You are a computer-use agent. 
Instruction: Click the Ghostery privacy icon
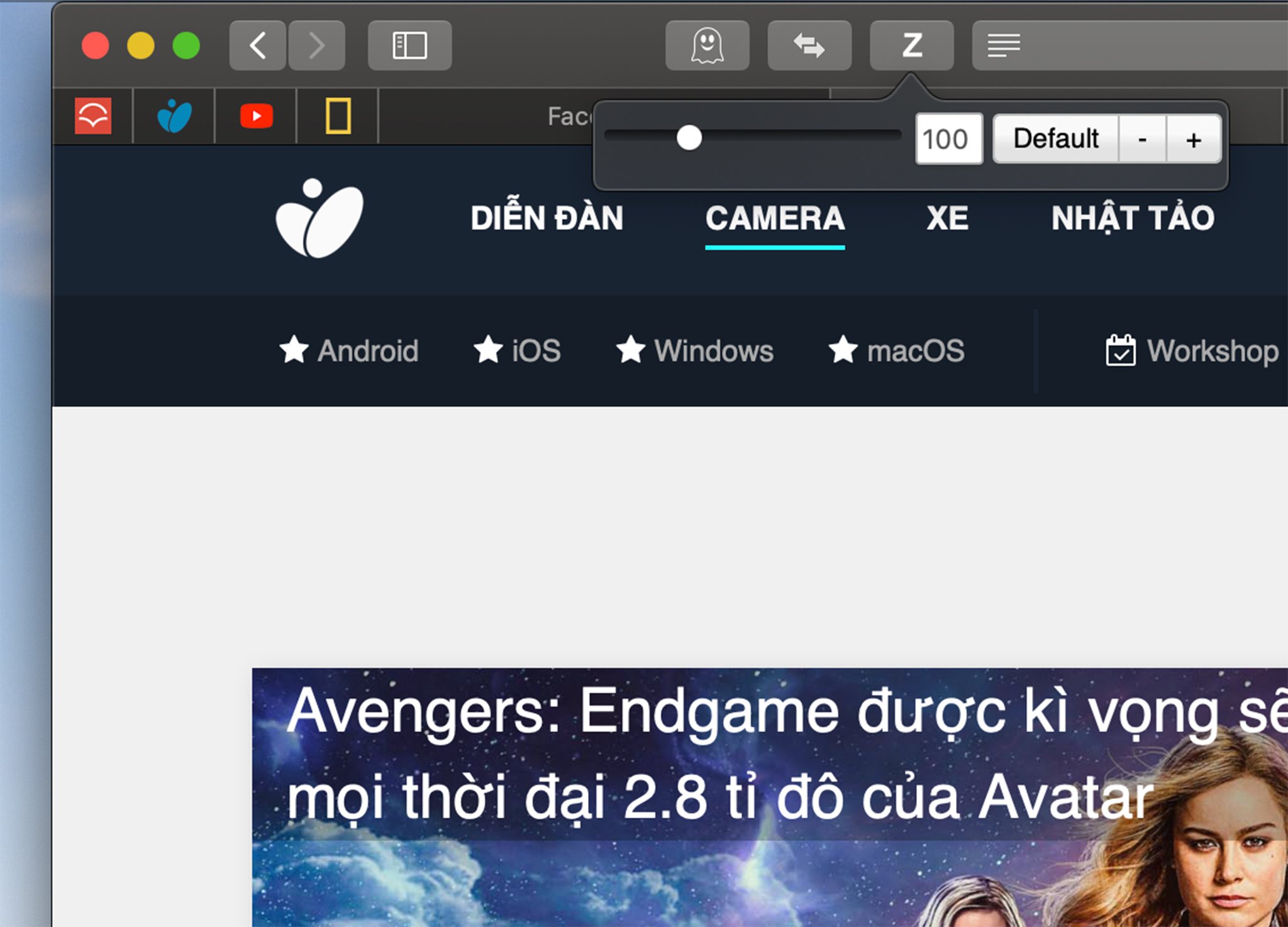click(707, 45)
